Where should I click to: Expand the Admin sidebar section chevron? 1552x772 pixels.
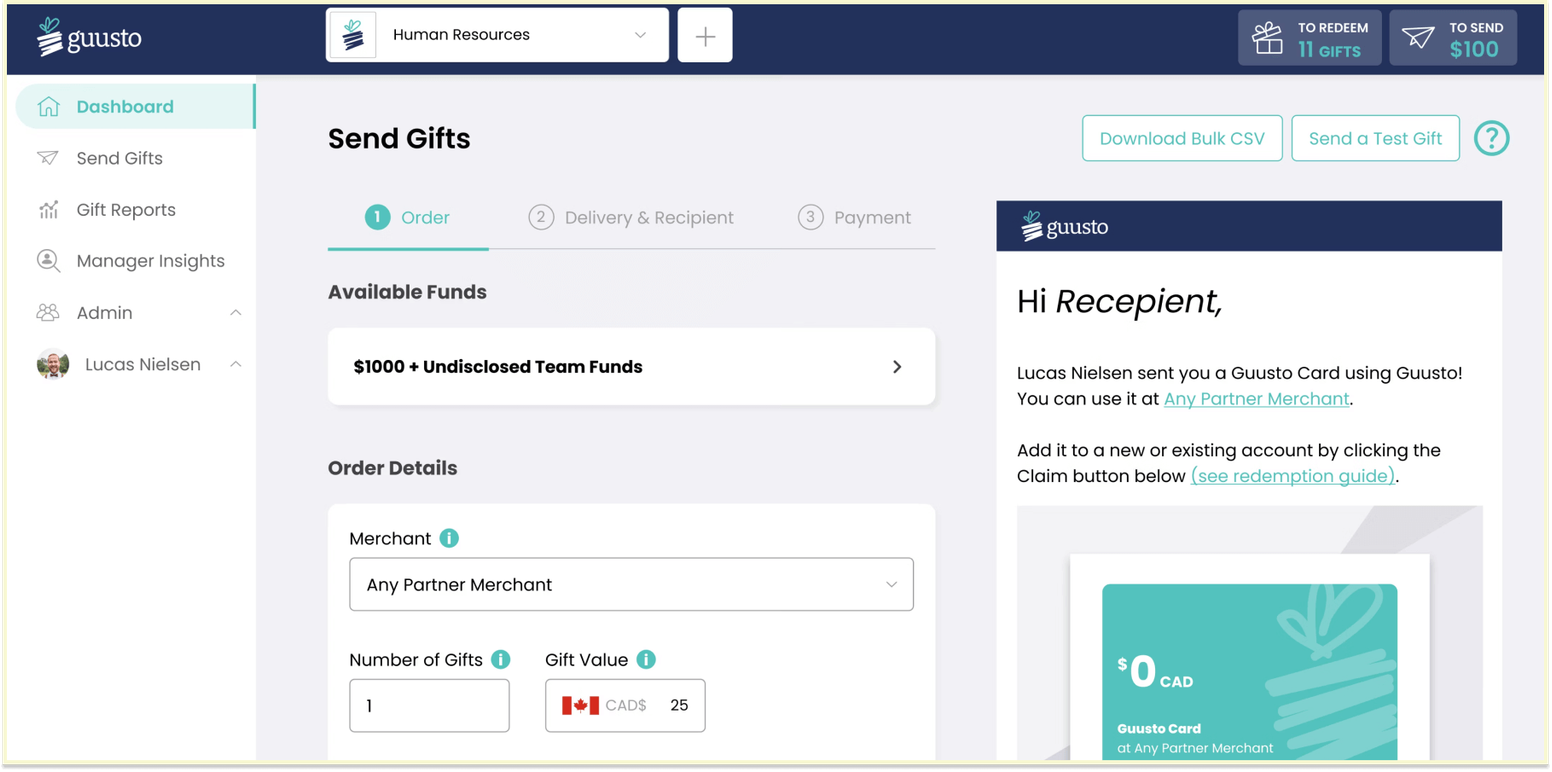236,313
